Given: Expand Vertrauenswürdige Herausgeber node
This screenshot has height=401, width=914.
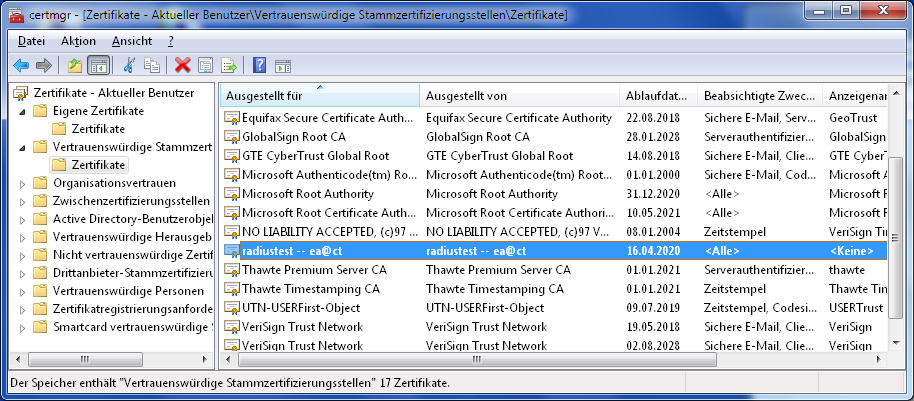Looking at the screenshot, I should point(22,238).
